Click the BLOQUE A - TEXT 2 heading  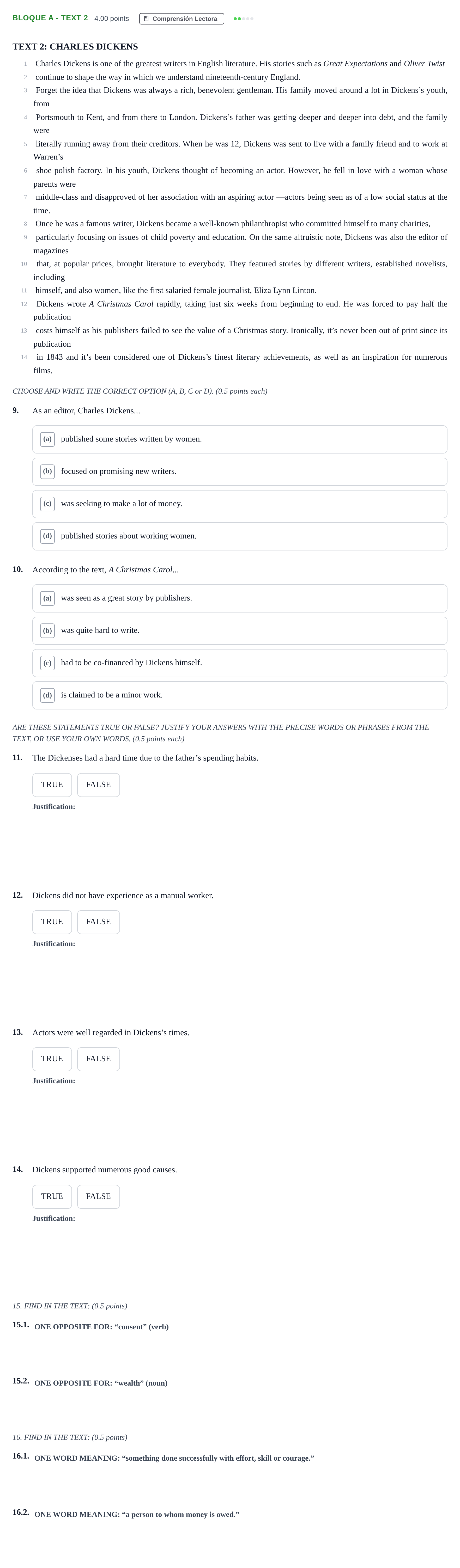[x=50, y=18]
